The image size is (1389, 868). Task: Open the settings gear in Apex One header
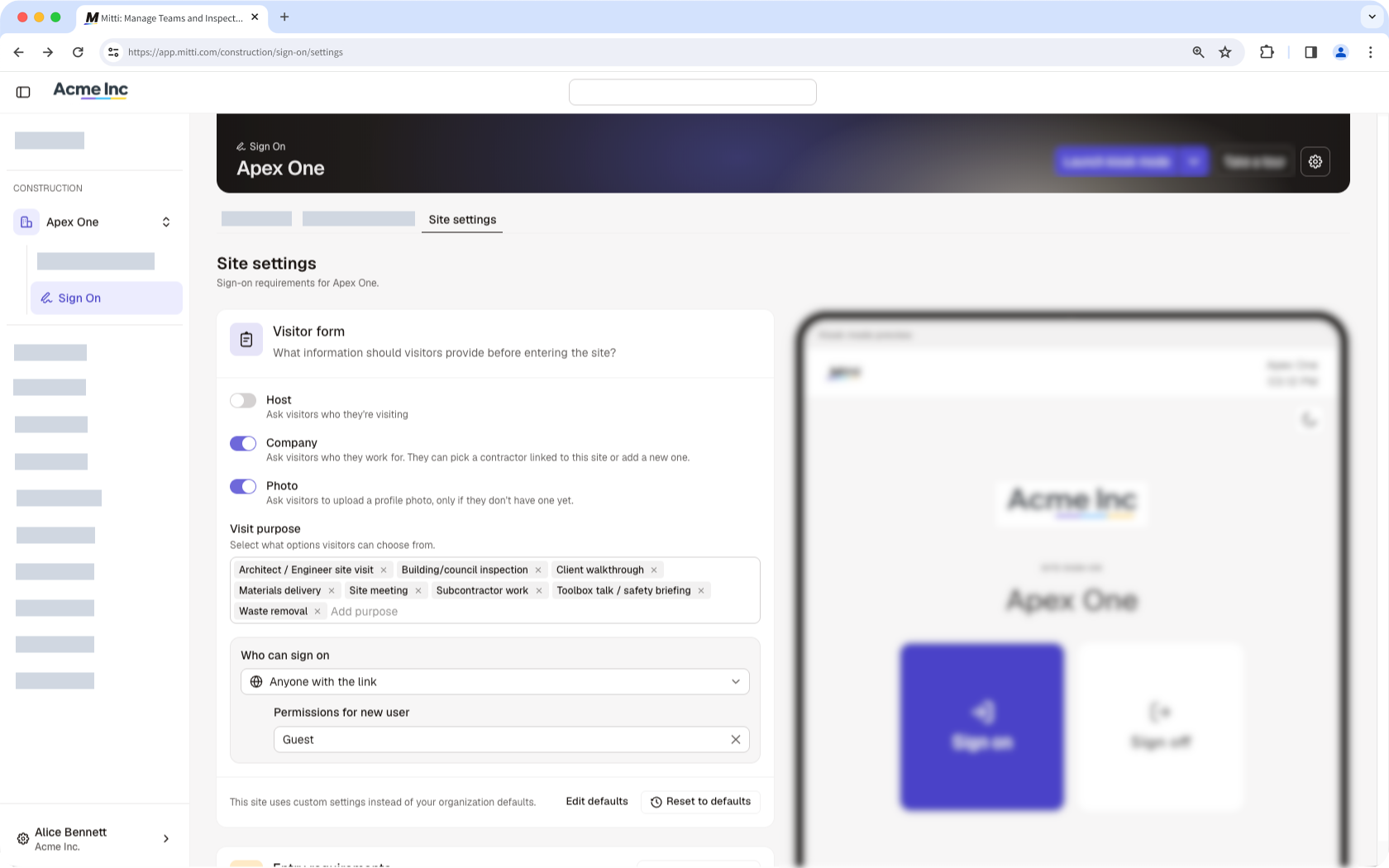pos(1315,161)
